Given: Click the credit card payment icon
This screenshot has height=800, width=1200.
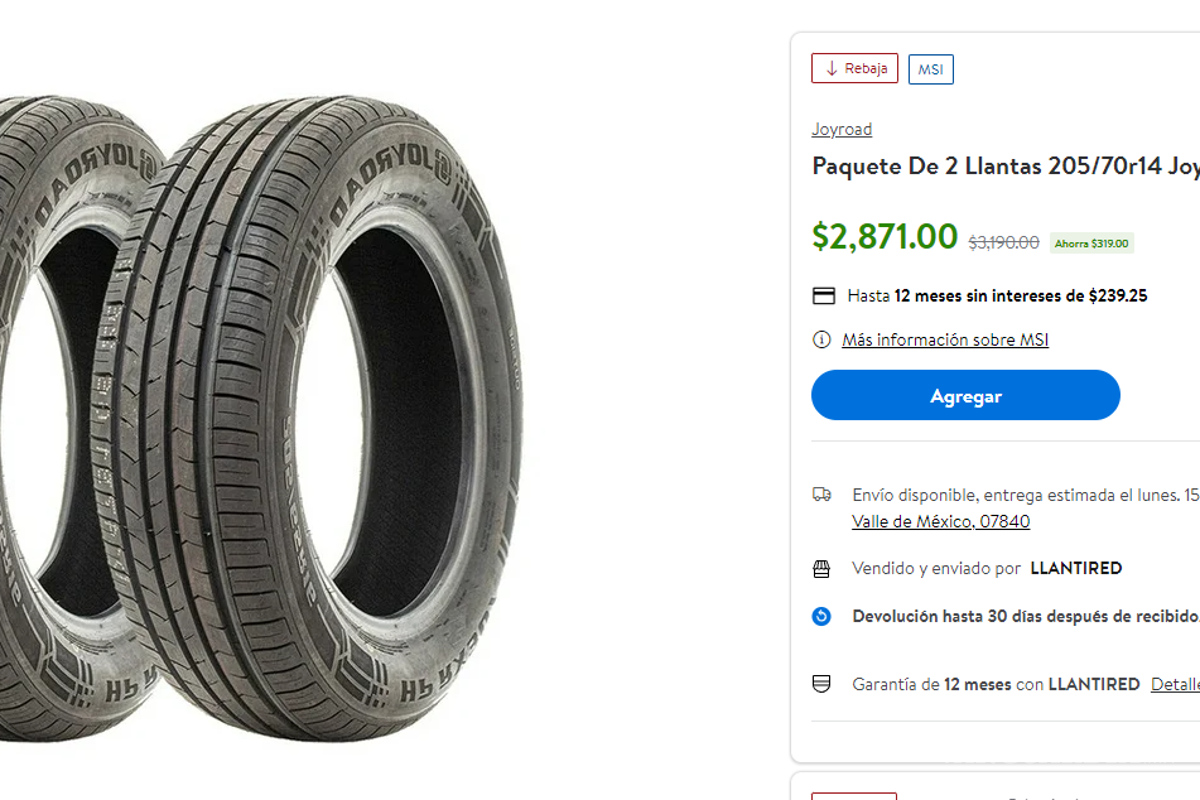Looking at the screenshot, I should coord(823,295).
